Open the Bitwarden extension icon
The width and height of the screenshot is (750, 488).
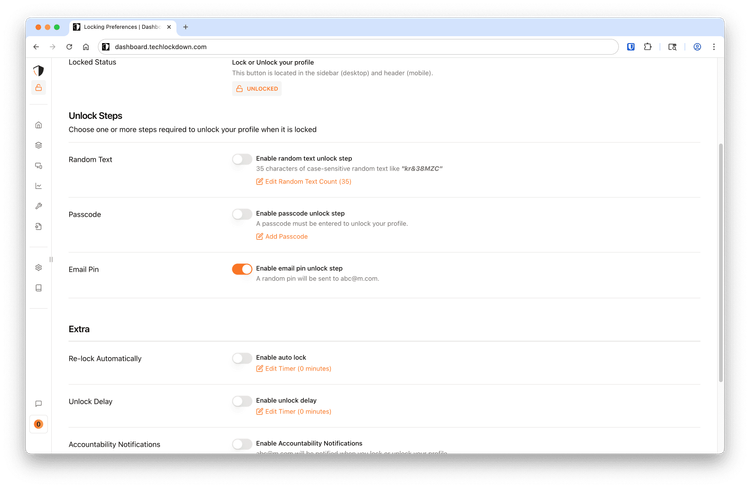pyautogui.click(x=632, y=46)
